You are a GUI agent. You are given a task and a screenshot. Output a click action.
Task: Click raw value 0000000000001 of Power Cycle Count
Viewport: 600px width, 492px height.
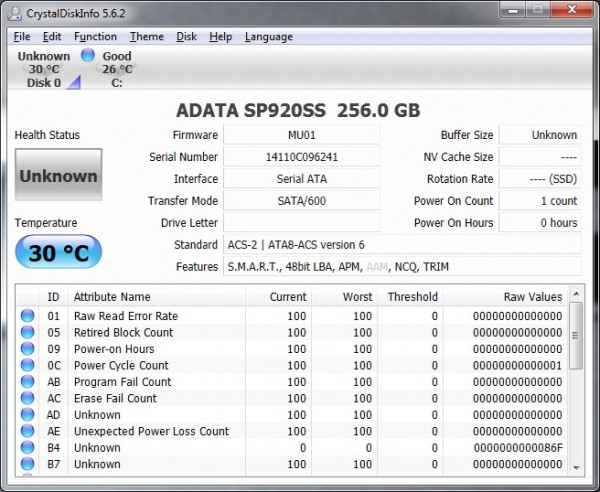tap(518, 365)
